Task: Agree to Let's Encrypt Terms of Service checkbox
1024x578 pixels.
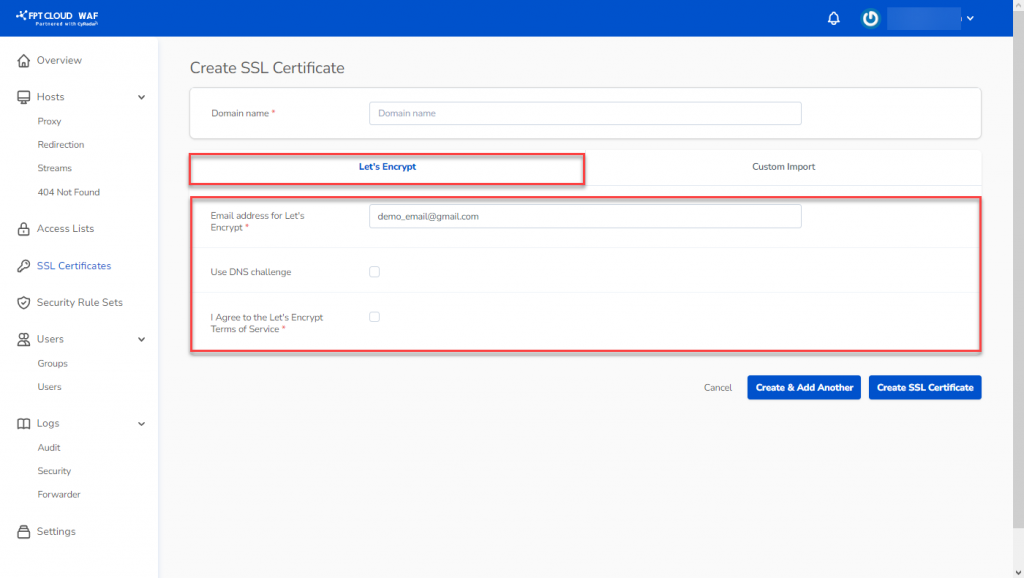Action: coord(375,317)
